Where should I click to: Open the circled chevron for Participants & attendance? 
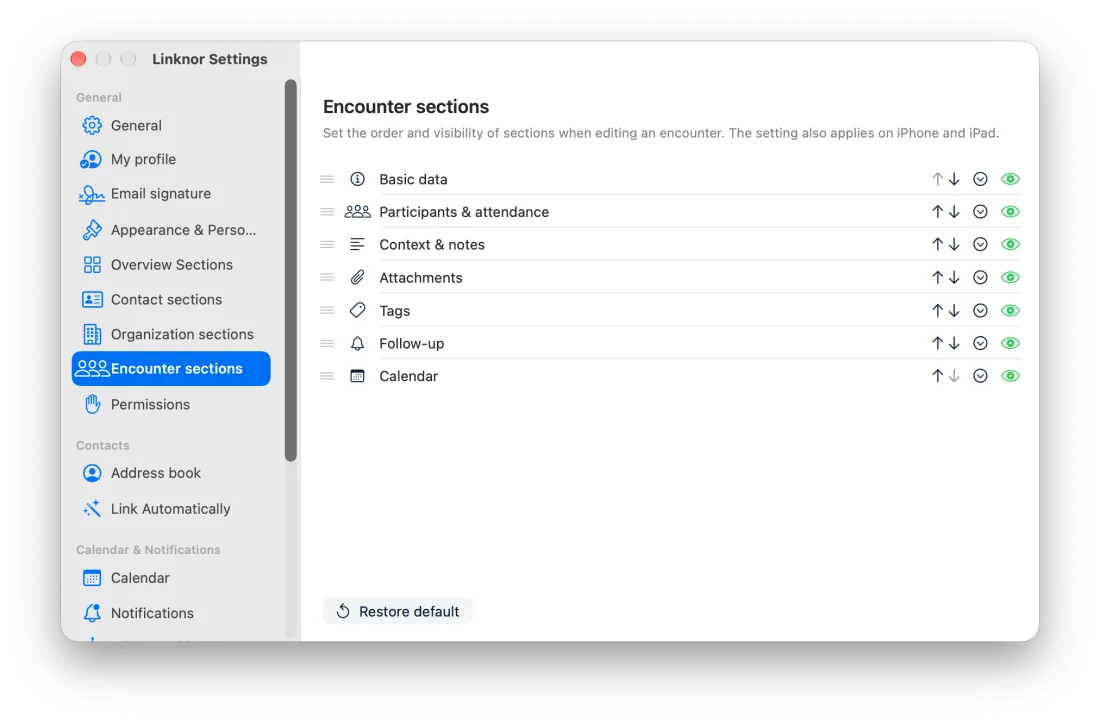(x=980, y=212)
